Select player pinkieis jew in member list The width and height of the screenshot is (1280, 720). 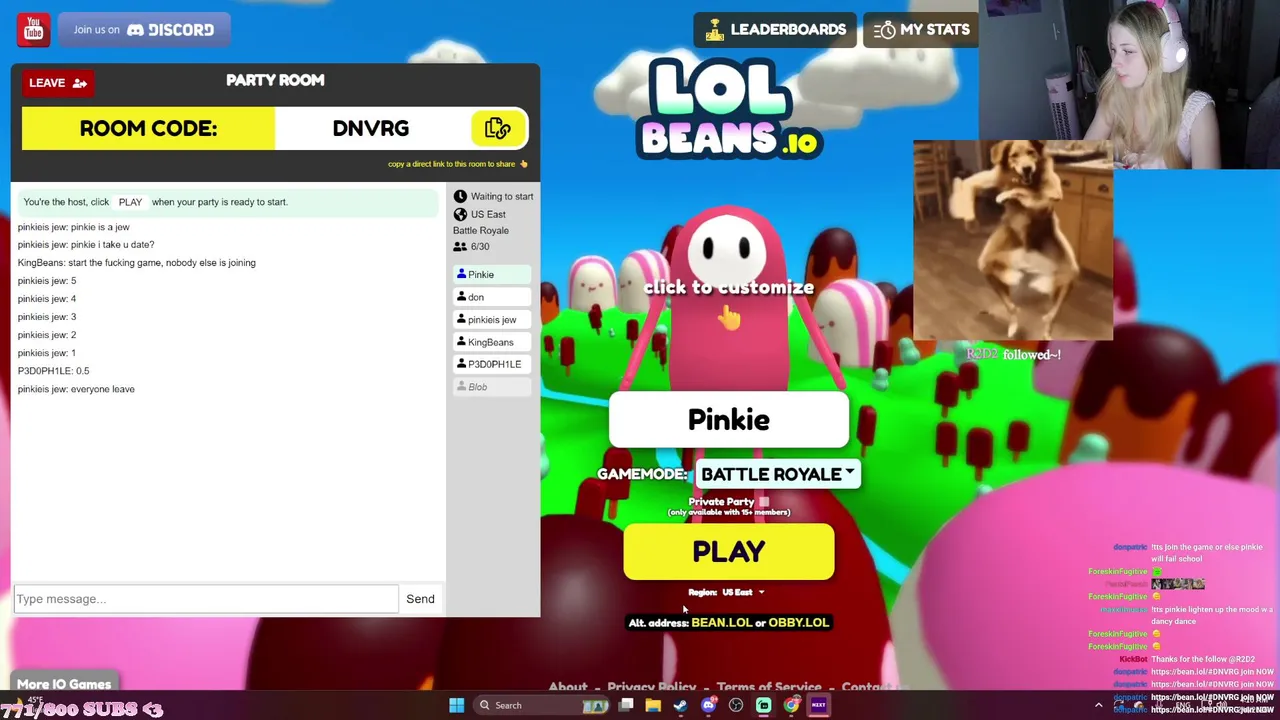(x=491, y=319)
